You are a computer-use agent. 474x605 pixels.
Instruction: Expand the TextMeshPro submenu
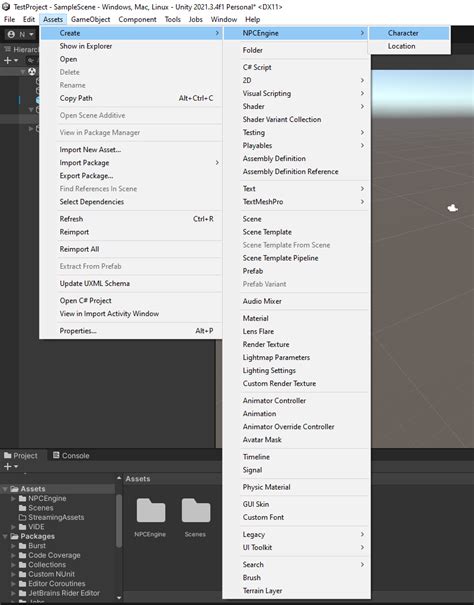[x=296, y=202]
